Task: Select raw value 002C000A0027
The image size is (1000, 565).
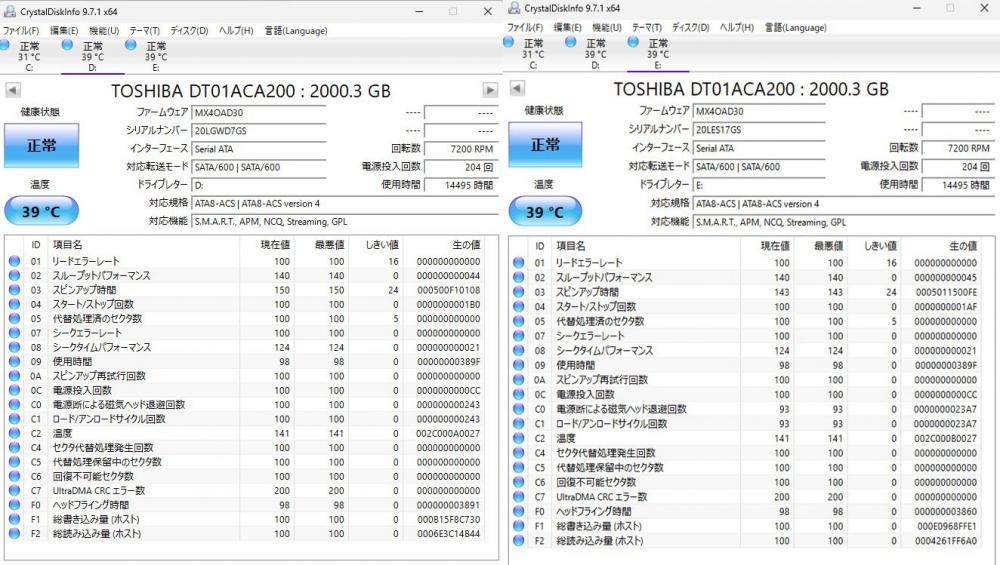Action: point(448,434)
